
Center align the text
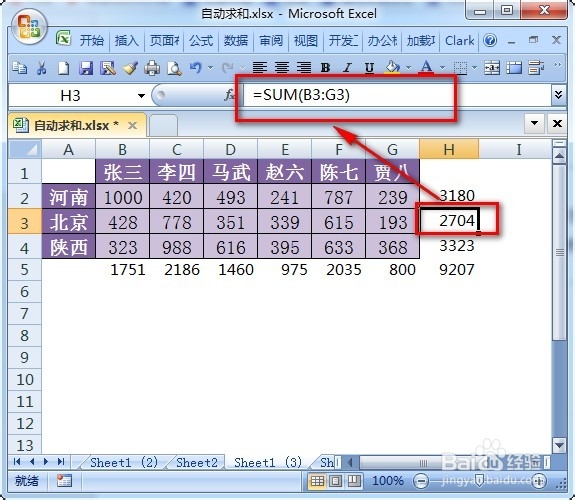pyautogui.click(x=282, y=67)
